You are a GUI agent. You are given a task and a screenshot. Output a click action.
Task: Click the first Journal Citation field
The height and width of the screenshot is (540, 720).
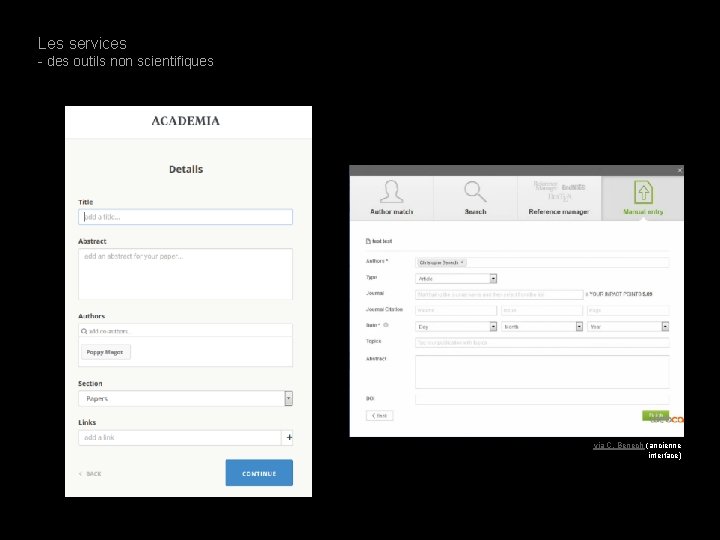pyautogui.click(x=456, y=310)
